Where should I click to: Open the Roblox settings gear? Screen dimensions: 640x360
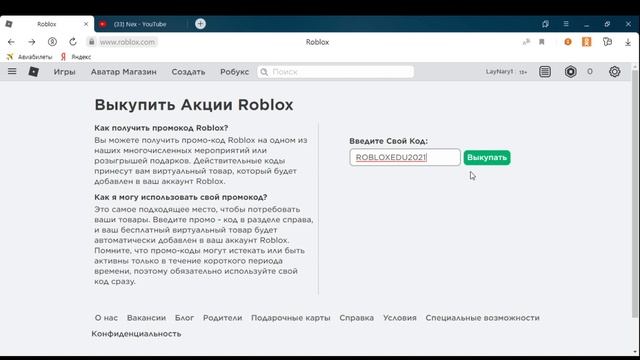point(614,72)
